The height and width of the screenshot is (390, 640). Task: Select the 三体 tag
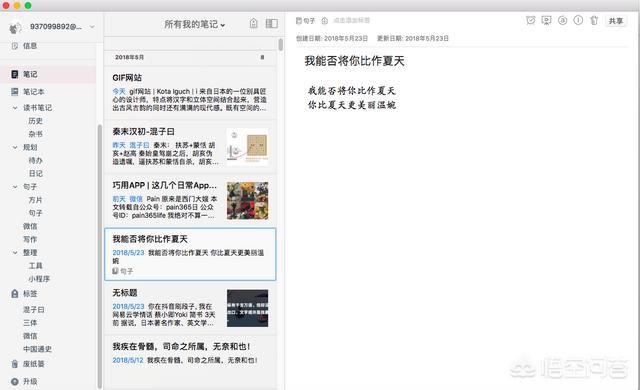30,323
